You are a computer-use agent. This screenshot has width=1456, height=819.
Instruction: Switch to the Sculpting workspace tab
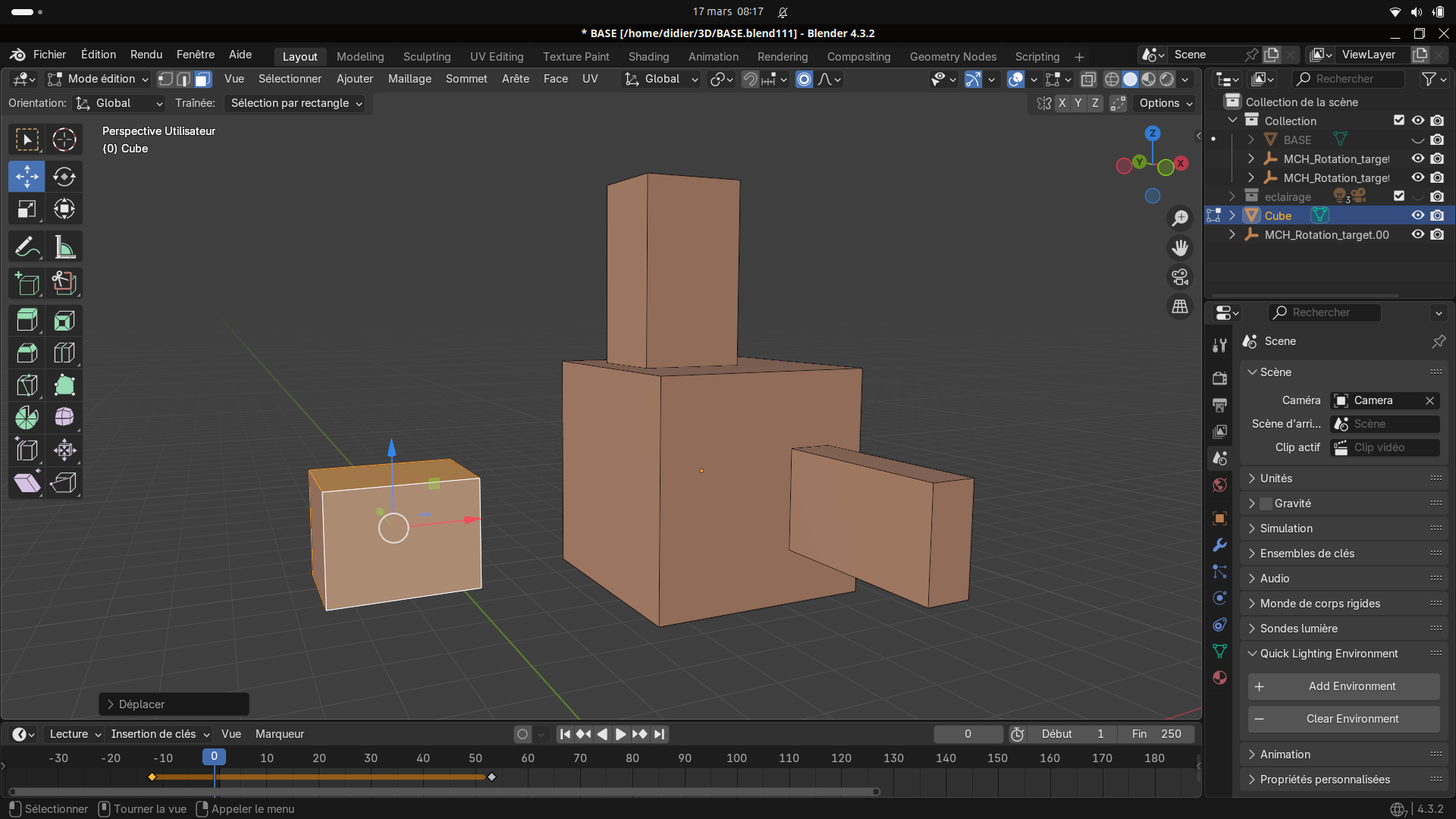426,57
